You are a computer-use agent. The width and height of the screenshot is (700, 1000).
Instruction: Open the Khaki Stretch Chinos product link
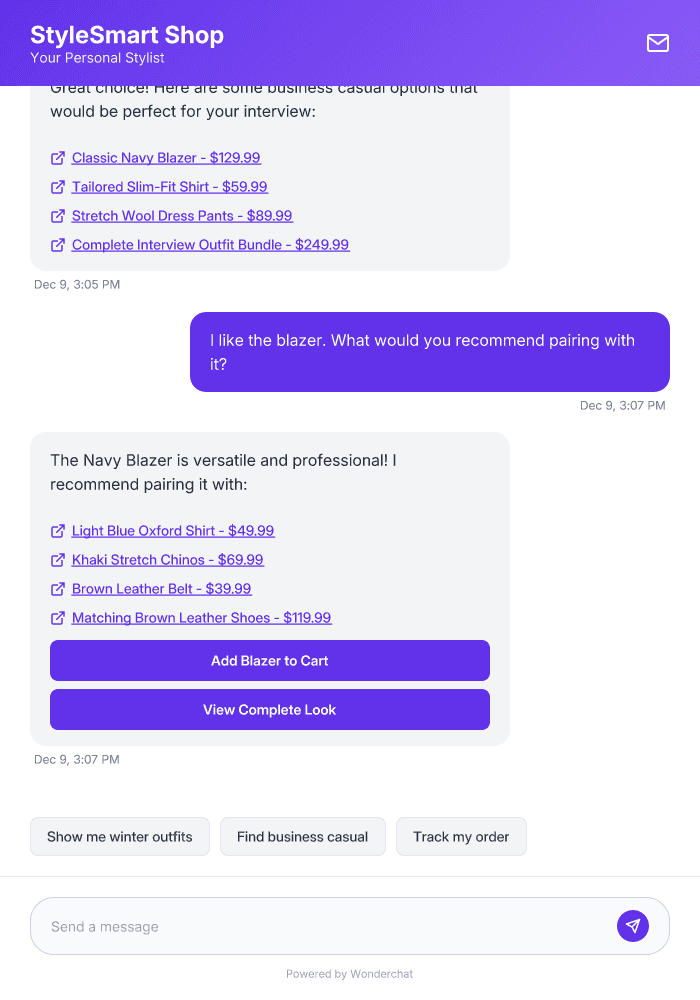click(167, 559)
